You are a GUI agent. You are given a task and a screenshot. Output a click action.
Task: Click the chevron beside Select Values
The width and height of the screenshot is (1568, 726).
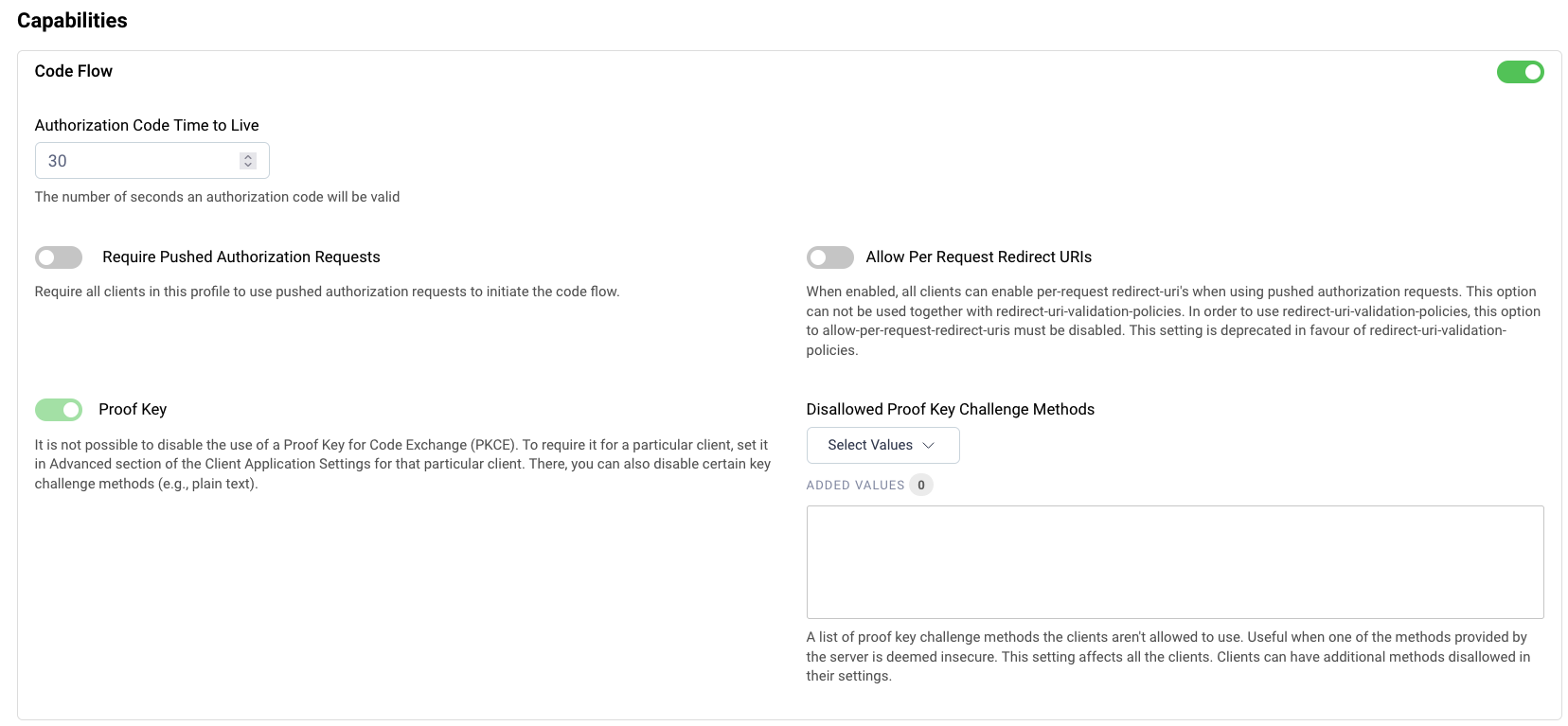928,446
